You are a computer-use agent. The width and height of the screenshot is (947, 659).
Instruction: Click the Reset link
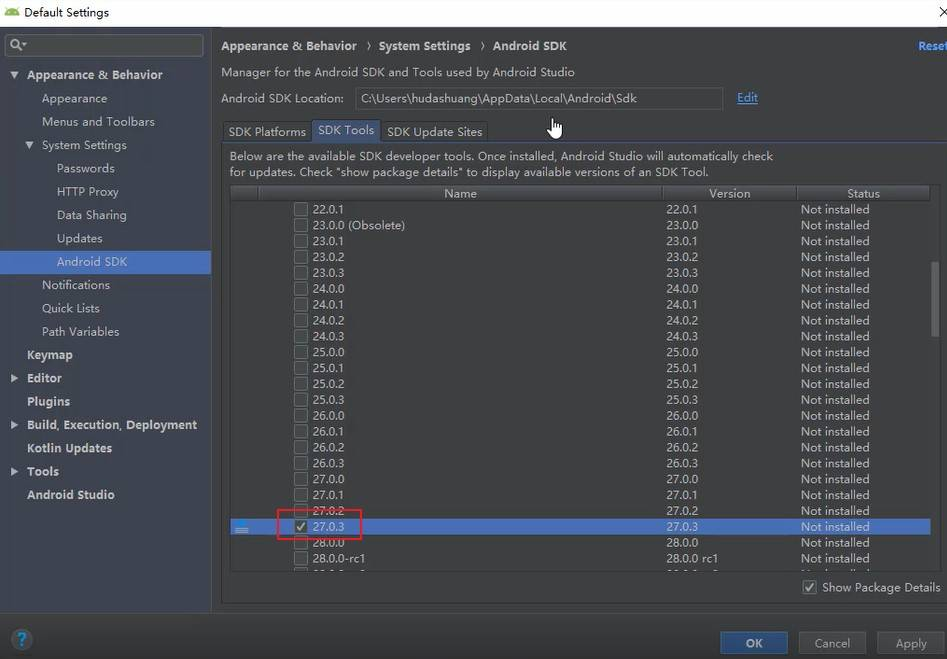[x=933, y=46]
